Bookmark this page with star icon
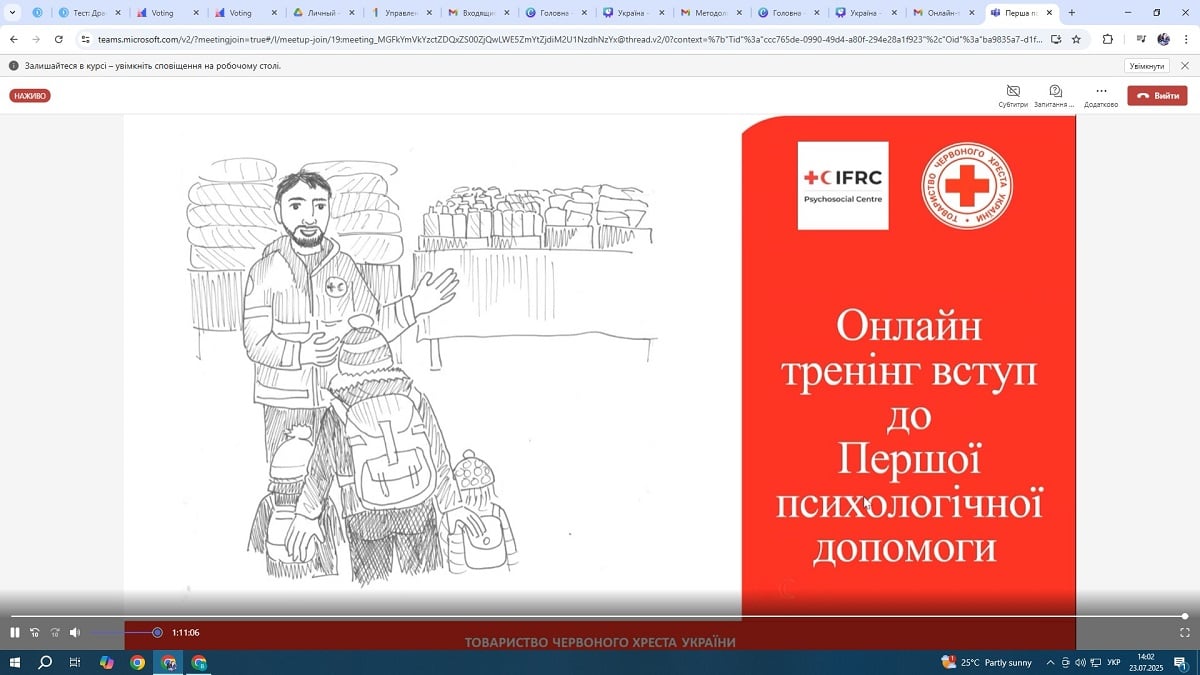The height and width of the screenshot is (675, 1200). [x=1076, y=39]
